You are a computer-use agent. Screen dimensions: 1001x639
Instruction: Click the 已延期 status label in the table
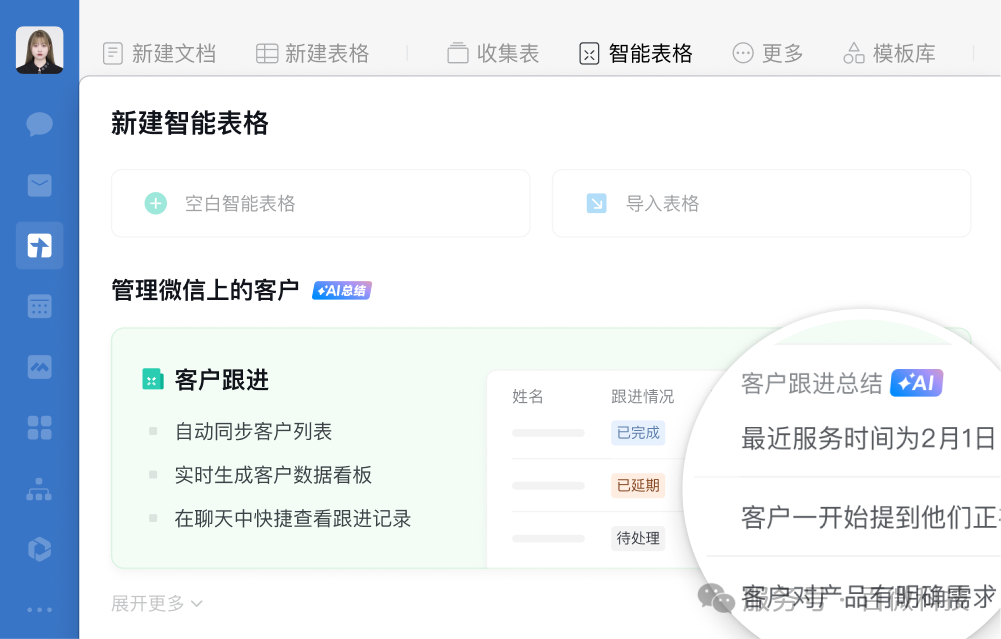tap(638, 485)
